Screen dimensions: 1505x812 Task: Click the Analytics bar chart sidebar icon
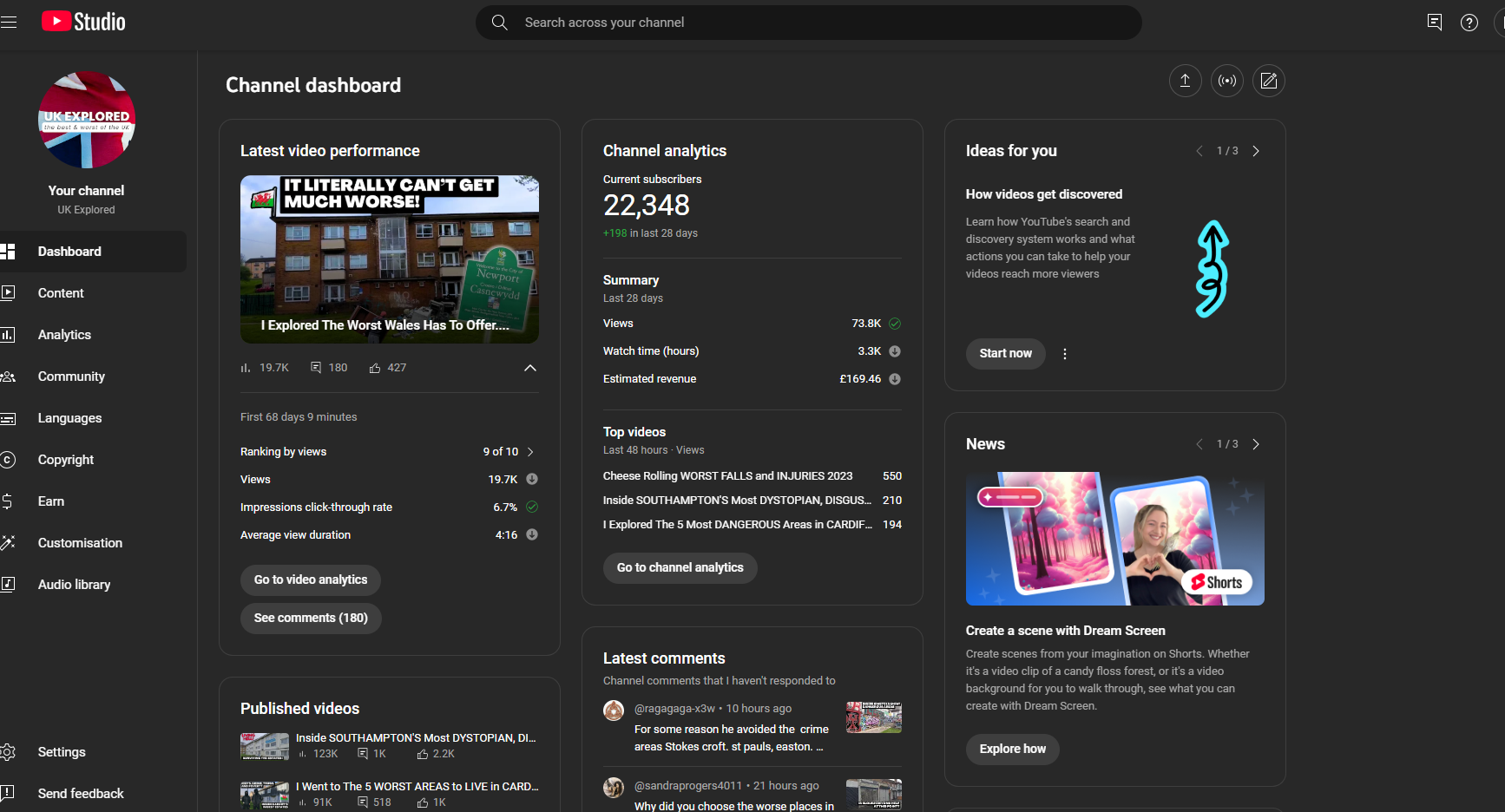pos(8,335)
